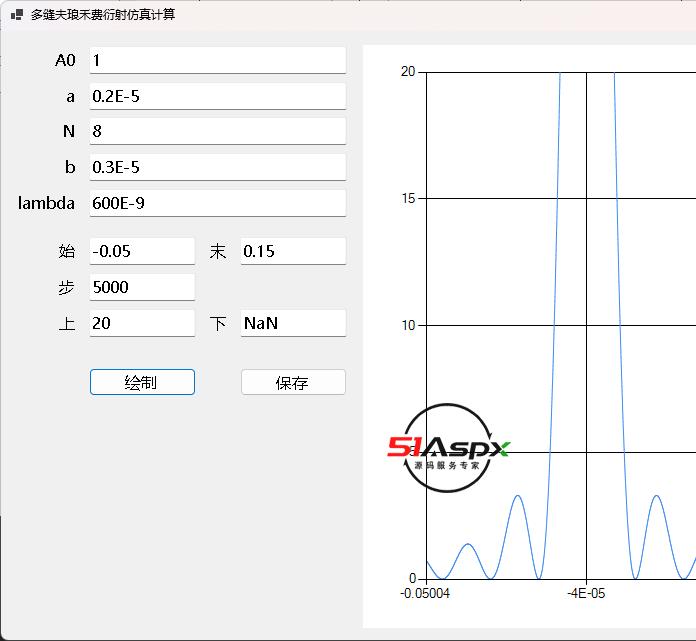Click the x-axis label -4E-05
This screenshot has height=641, width=696.
(586, 594)
